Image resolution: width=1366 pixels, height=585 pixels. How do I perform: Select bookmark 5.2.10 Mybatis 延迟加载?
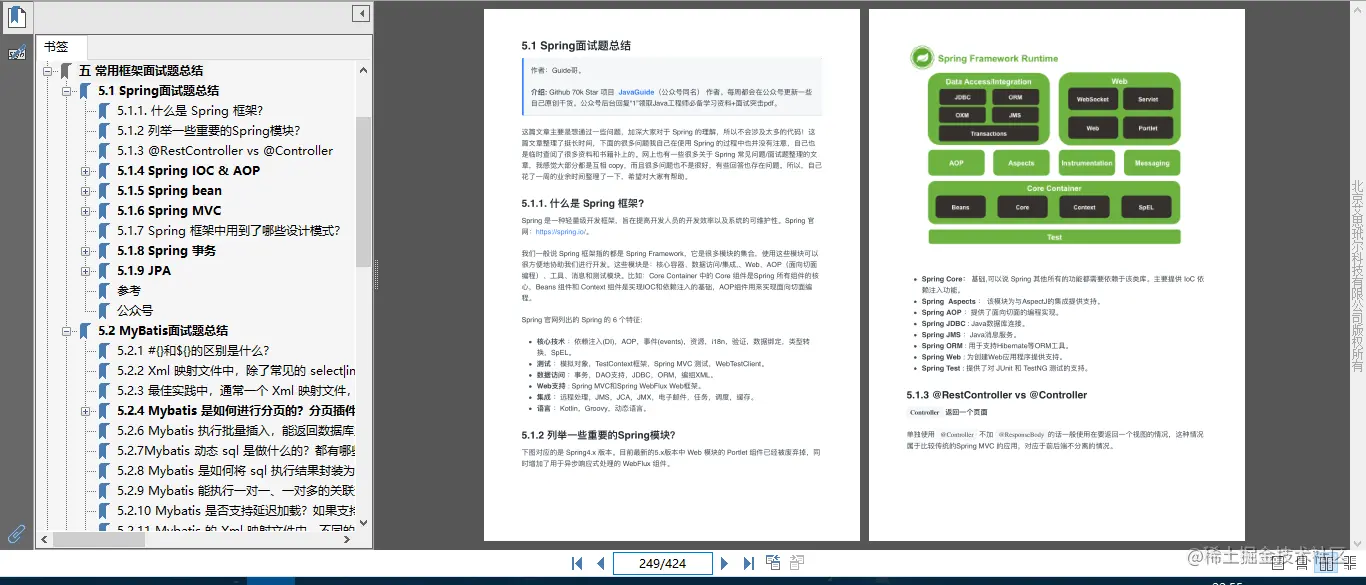[x=235, y=511]
